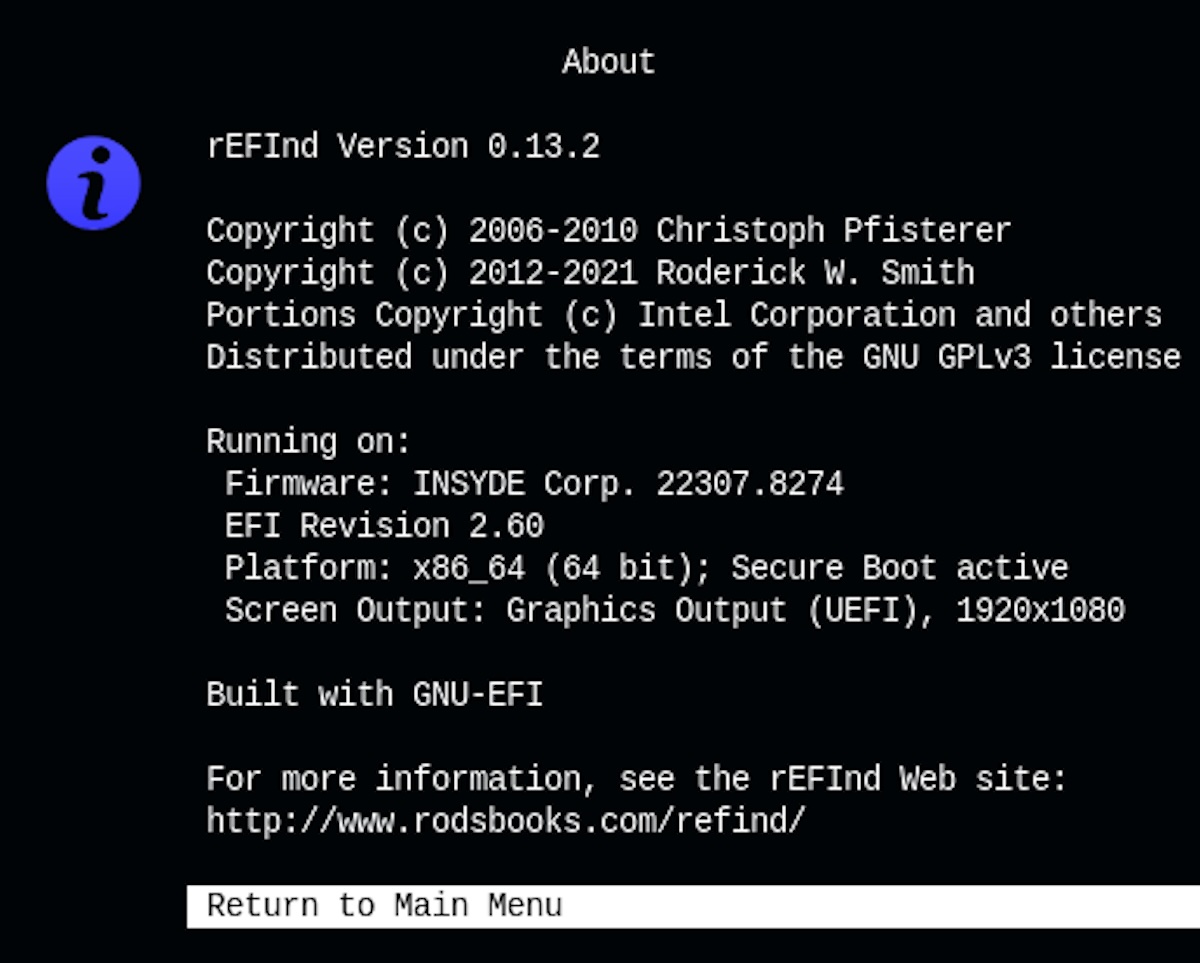This screenshot has width=1200, height=963.
Task: Click the About screen title
Action: 608,62
